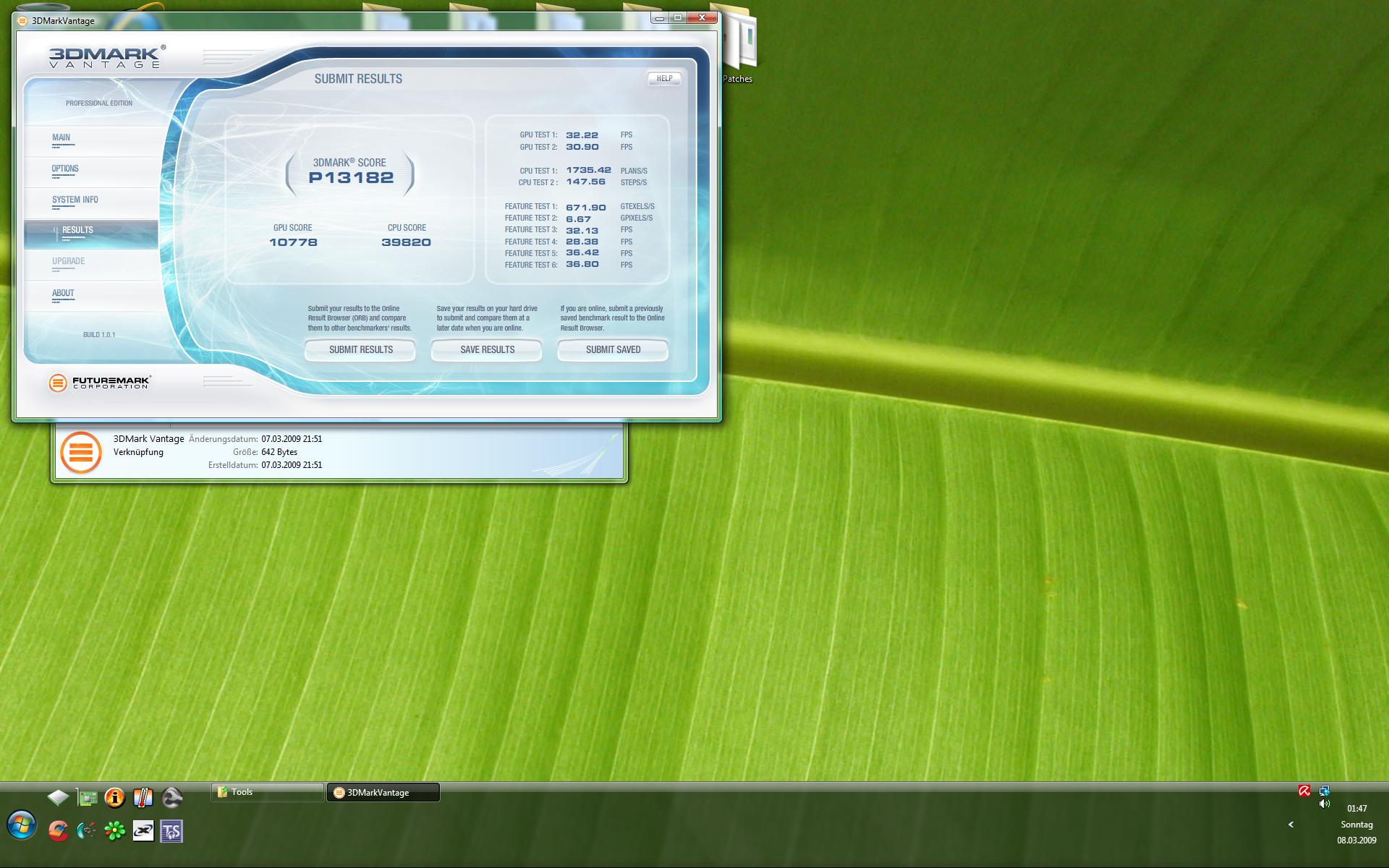Launch TeamSpeak TS icon
The height and width of the screenshot is (868, 1389).
click(171, 830)
